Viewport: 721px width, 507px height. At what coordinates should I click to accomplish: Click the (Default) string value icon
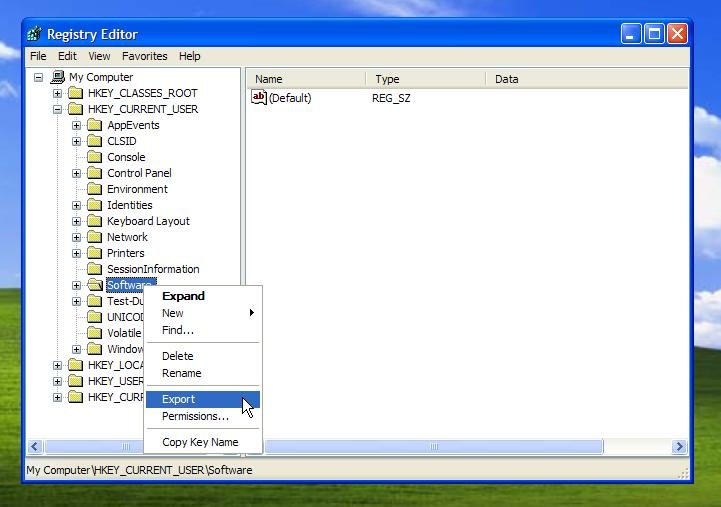[x=259, y=97]
